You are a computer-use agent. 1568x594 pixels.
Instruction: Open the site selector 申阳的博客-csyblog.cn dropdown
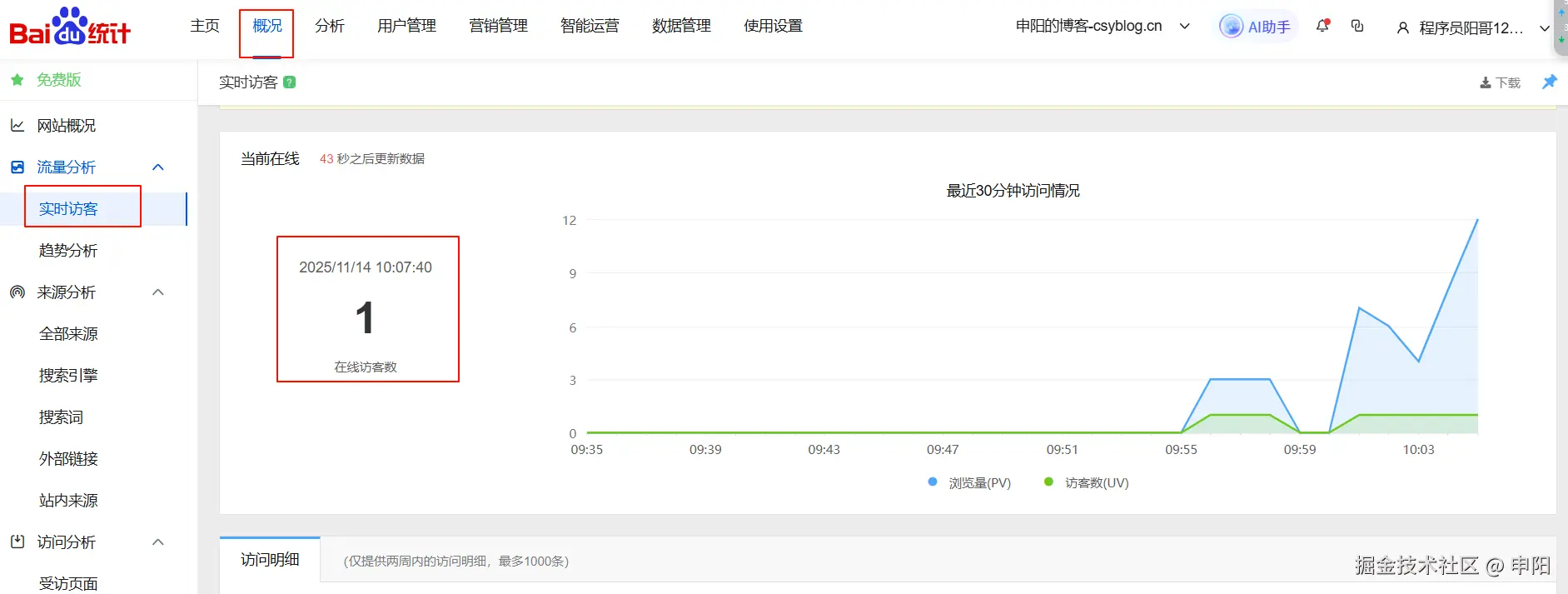click(1103, 26)
